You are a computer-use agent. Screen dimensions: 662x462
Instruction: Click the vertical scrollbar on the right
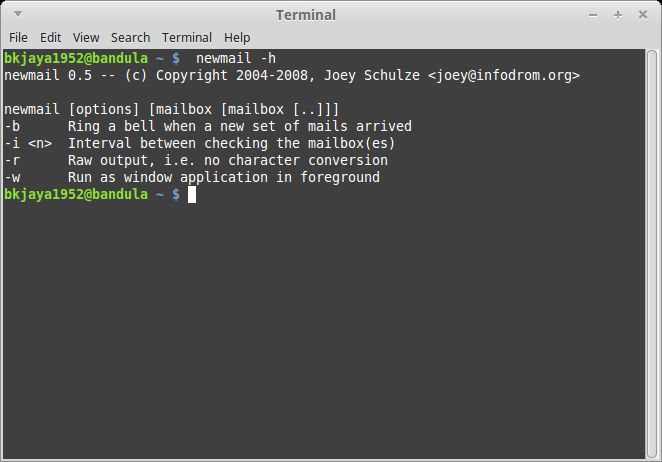(x=652, y=253)
